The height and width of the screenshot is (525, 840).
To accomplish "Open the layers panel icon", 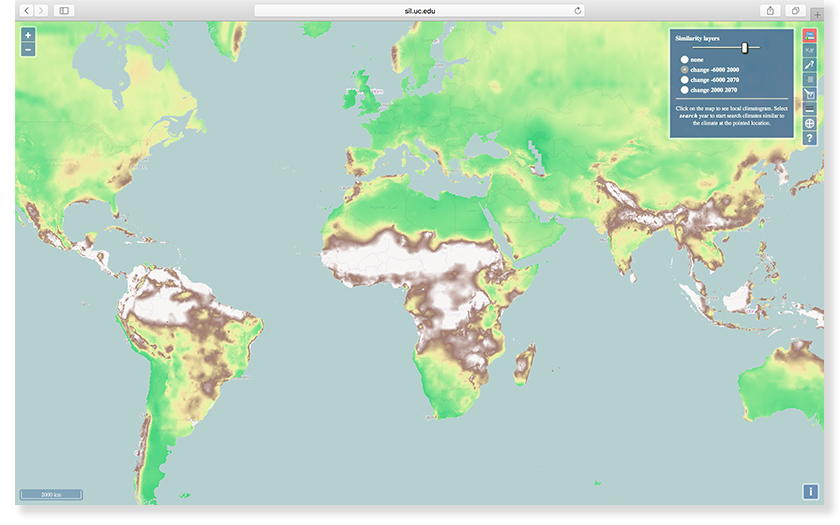I will pos(810,35).
